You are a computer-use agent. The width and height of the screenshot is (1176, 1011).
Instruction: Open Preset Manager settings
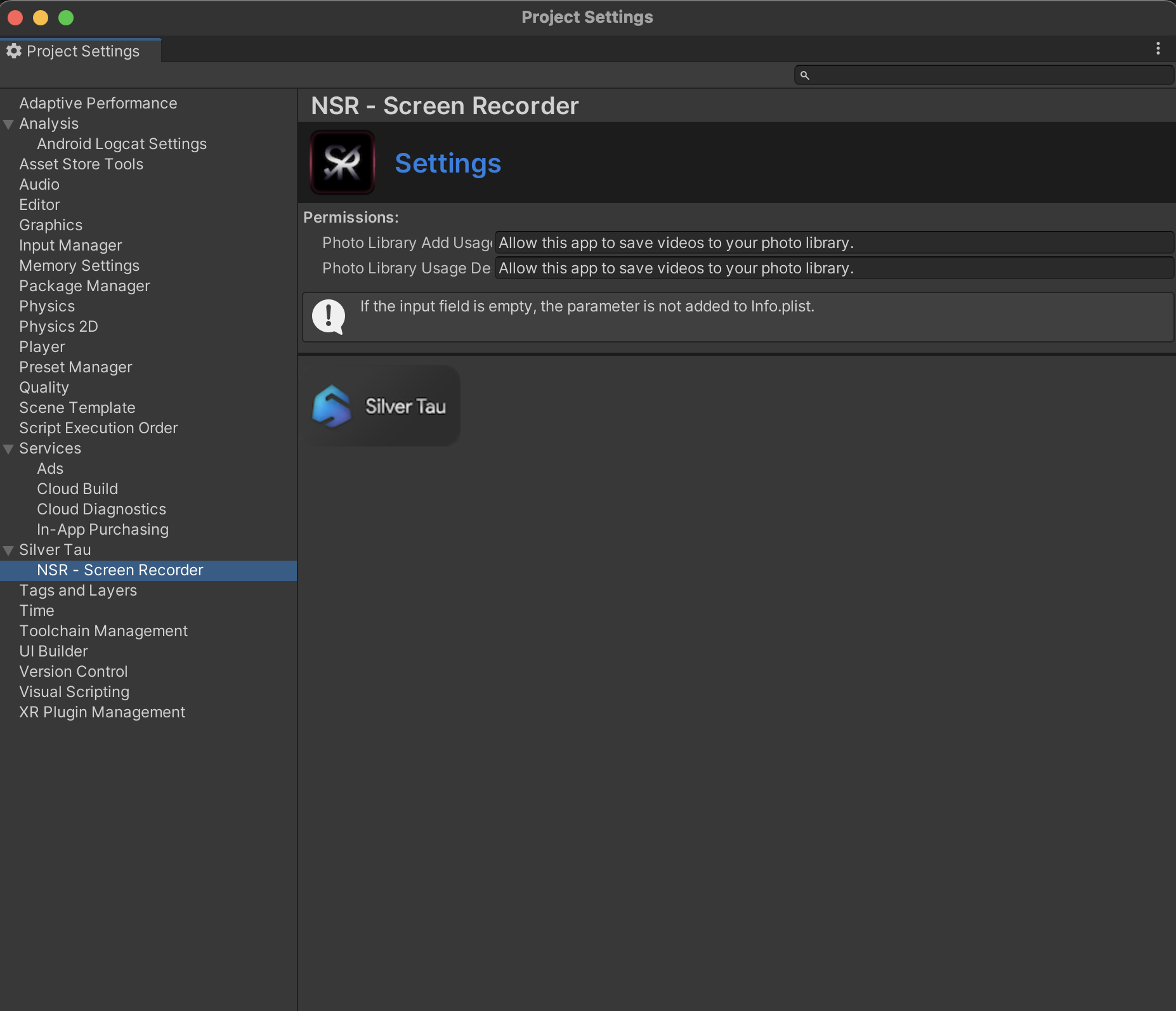[x=75, y=367]
